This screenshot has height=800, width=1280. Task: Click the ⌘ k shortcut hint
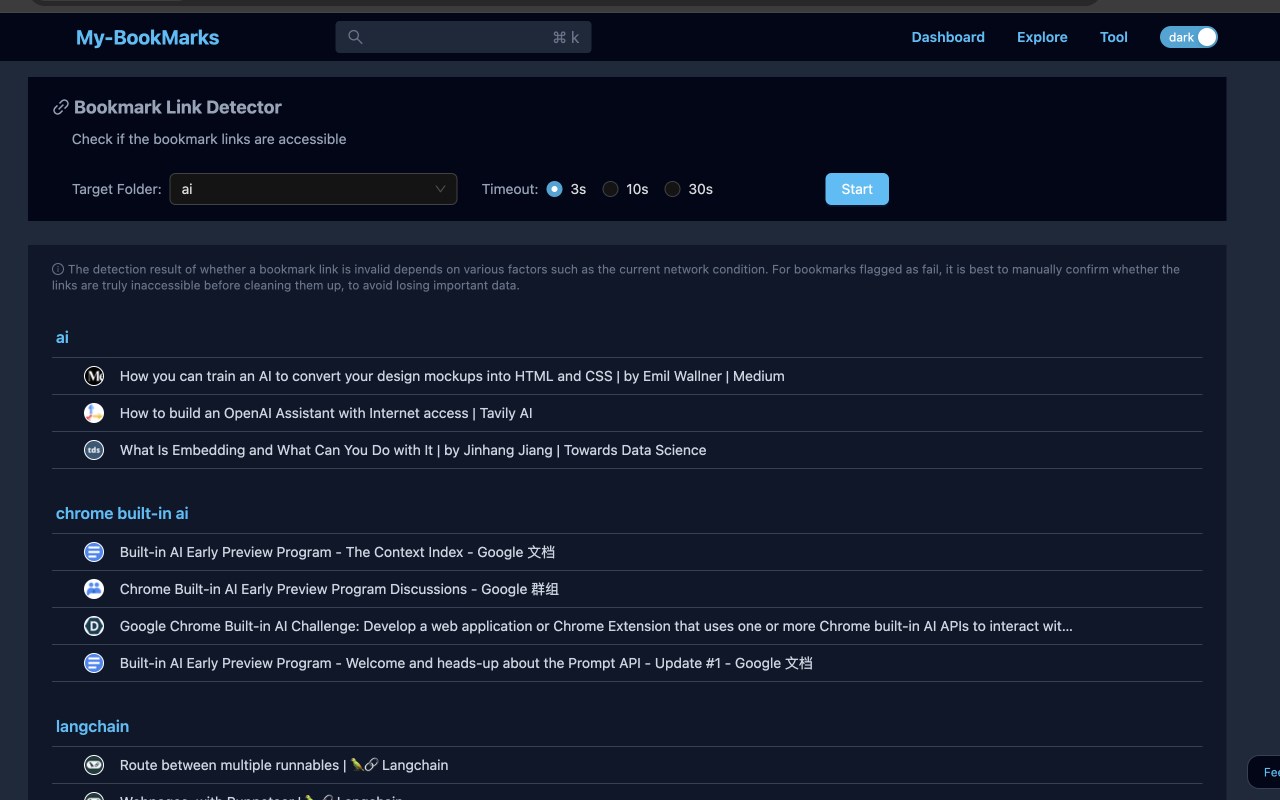coord(566,37)
